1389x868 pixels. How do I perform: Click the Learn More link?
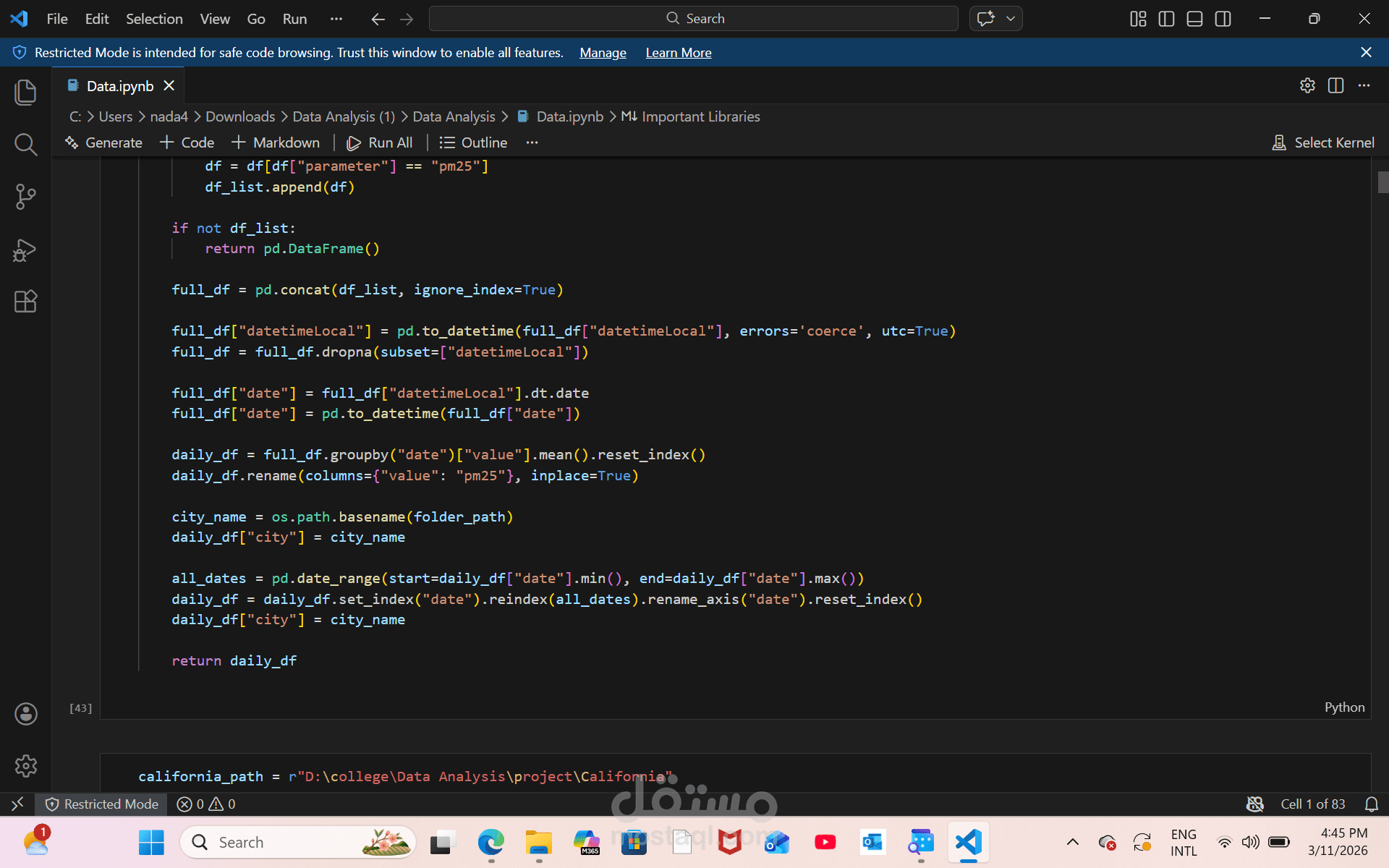678,53
